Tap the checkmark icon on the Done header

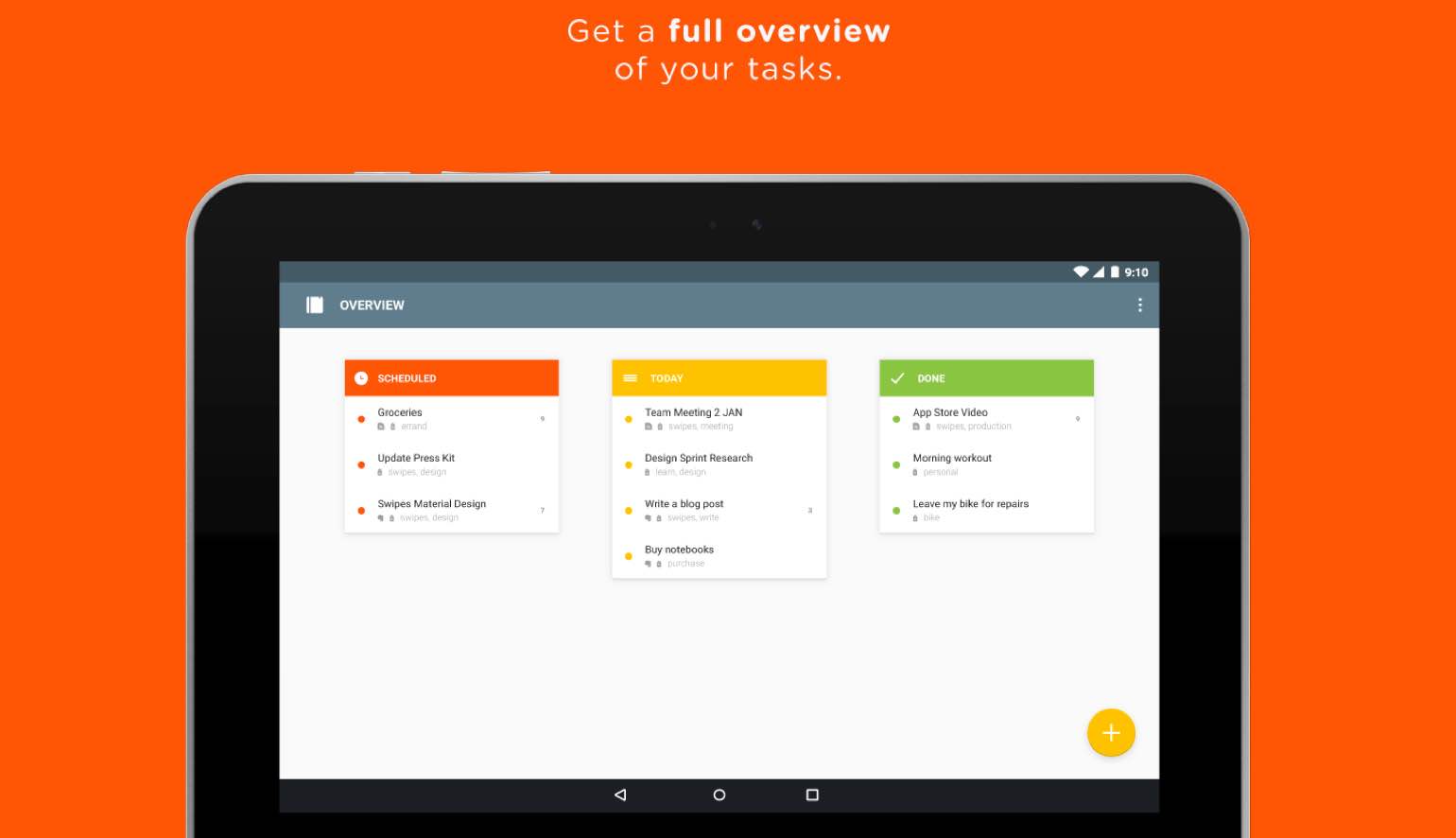pyautogui.click(x=898, y=377)
